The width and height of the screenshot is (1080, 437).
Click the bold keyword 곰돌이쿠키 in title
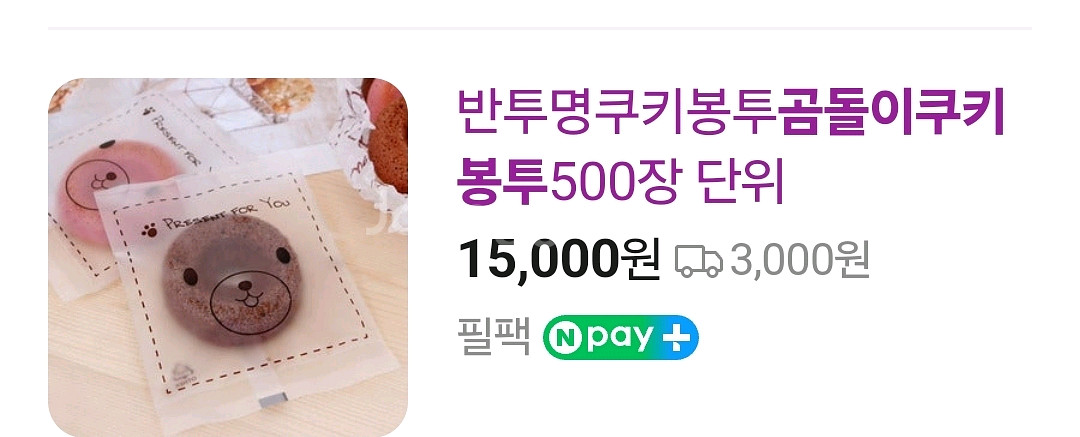coord(893,114)
